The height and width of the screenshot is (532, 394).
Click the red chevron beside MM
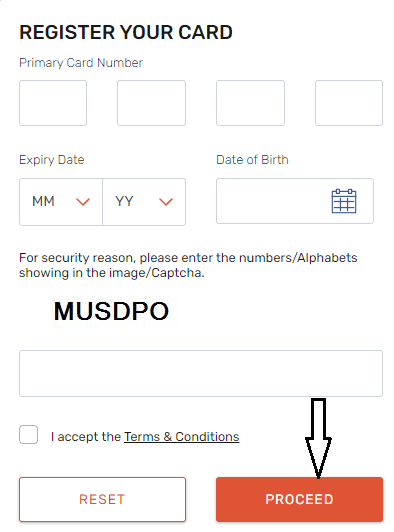tap(83, 202)
